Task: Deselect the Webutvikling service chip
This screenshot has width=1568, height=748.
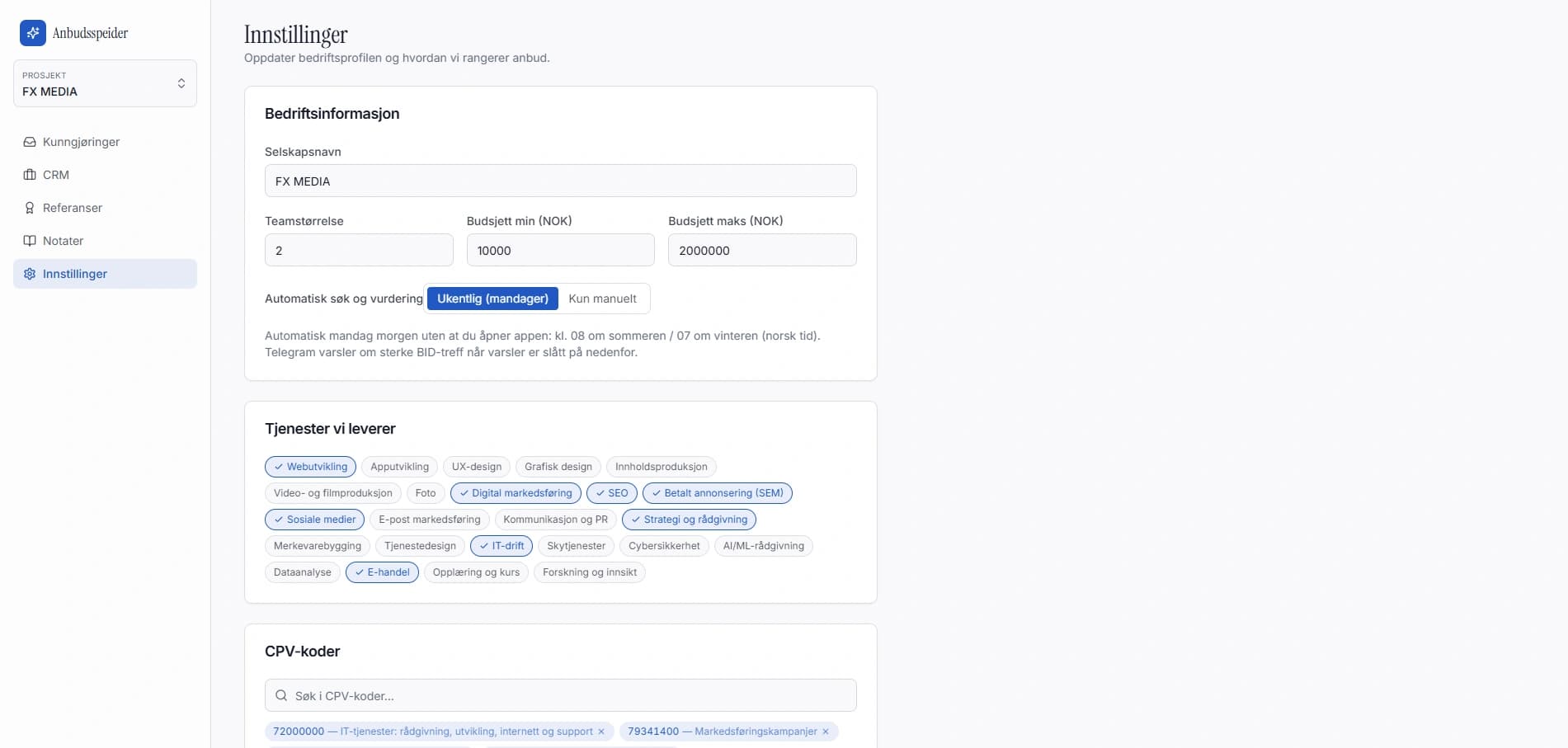Action: (x=310, y=467)
